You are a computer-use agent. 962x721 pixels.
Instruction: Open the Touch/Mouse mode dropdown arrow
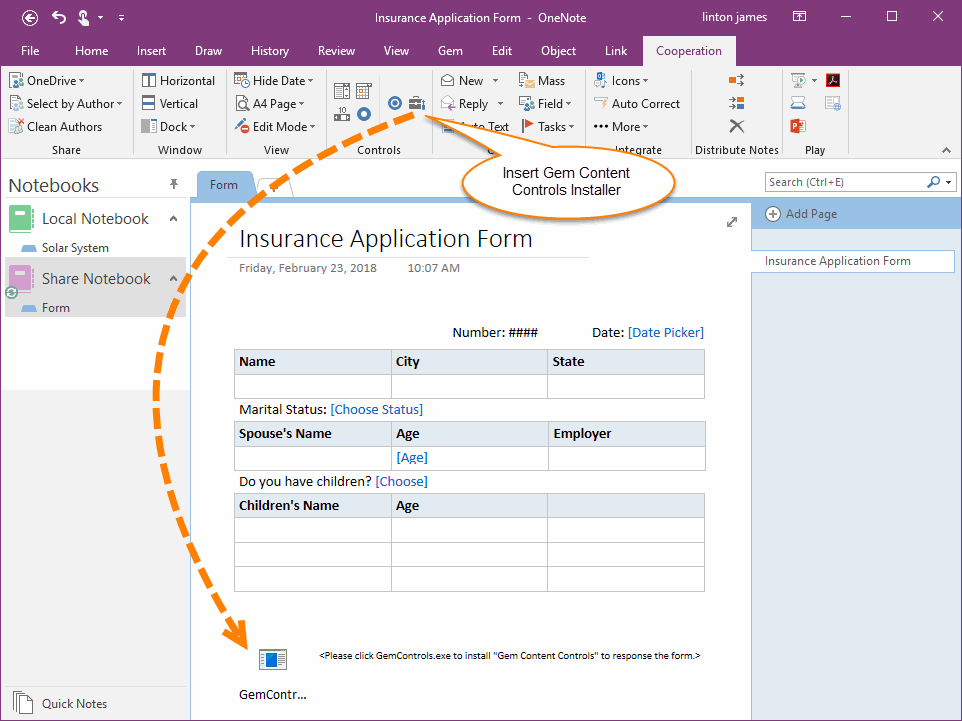[101, 18]
